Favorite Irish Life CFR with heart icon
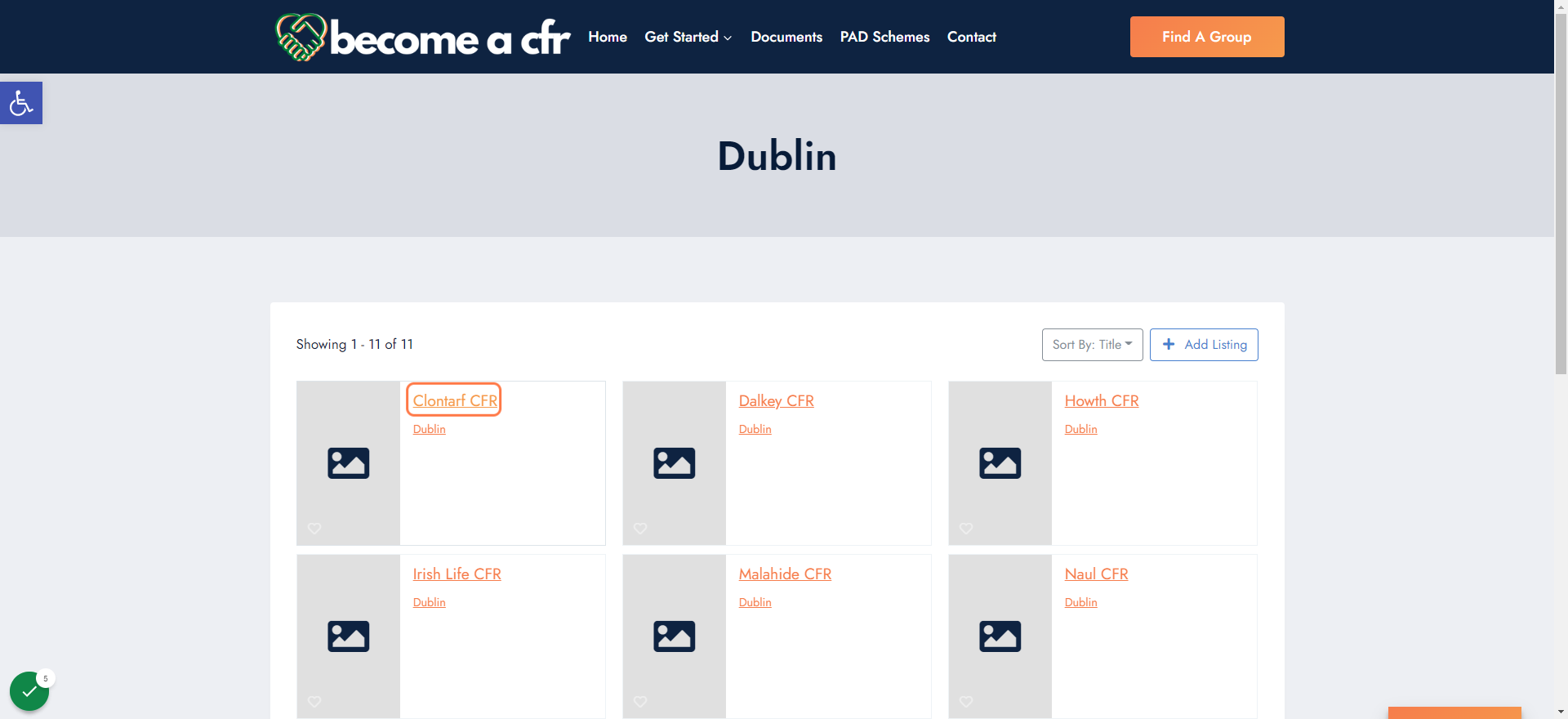Viewport: 1568px width, 719px height. (314, 702)
